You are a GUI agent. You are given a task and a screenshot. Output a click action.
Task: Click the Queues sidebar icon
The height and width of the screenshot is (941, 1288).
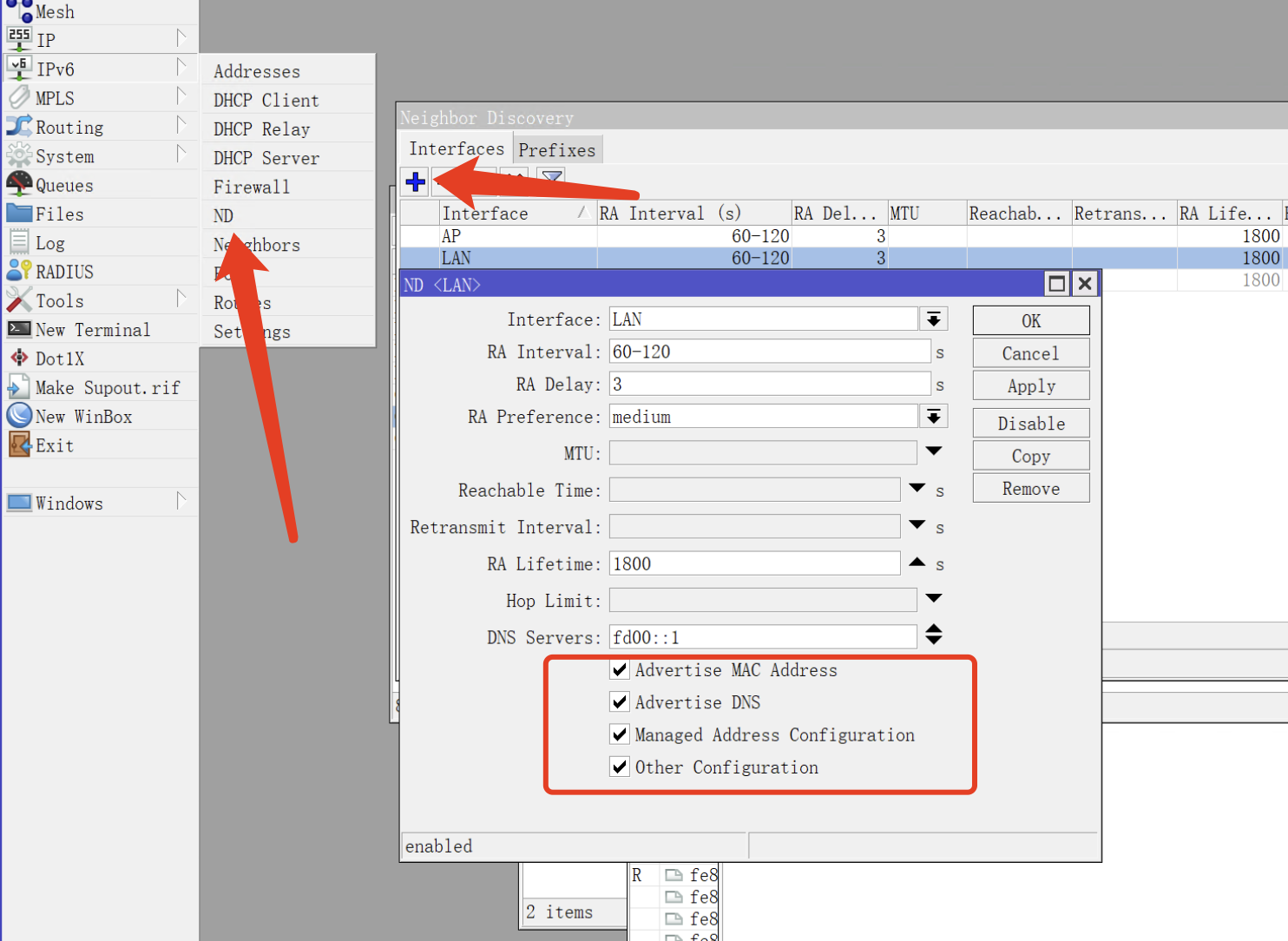(x=19, y=185)
